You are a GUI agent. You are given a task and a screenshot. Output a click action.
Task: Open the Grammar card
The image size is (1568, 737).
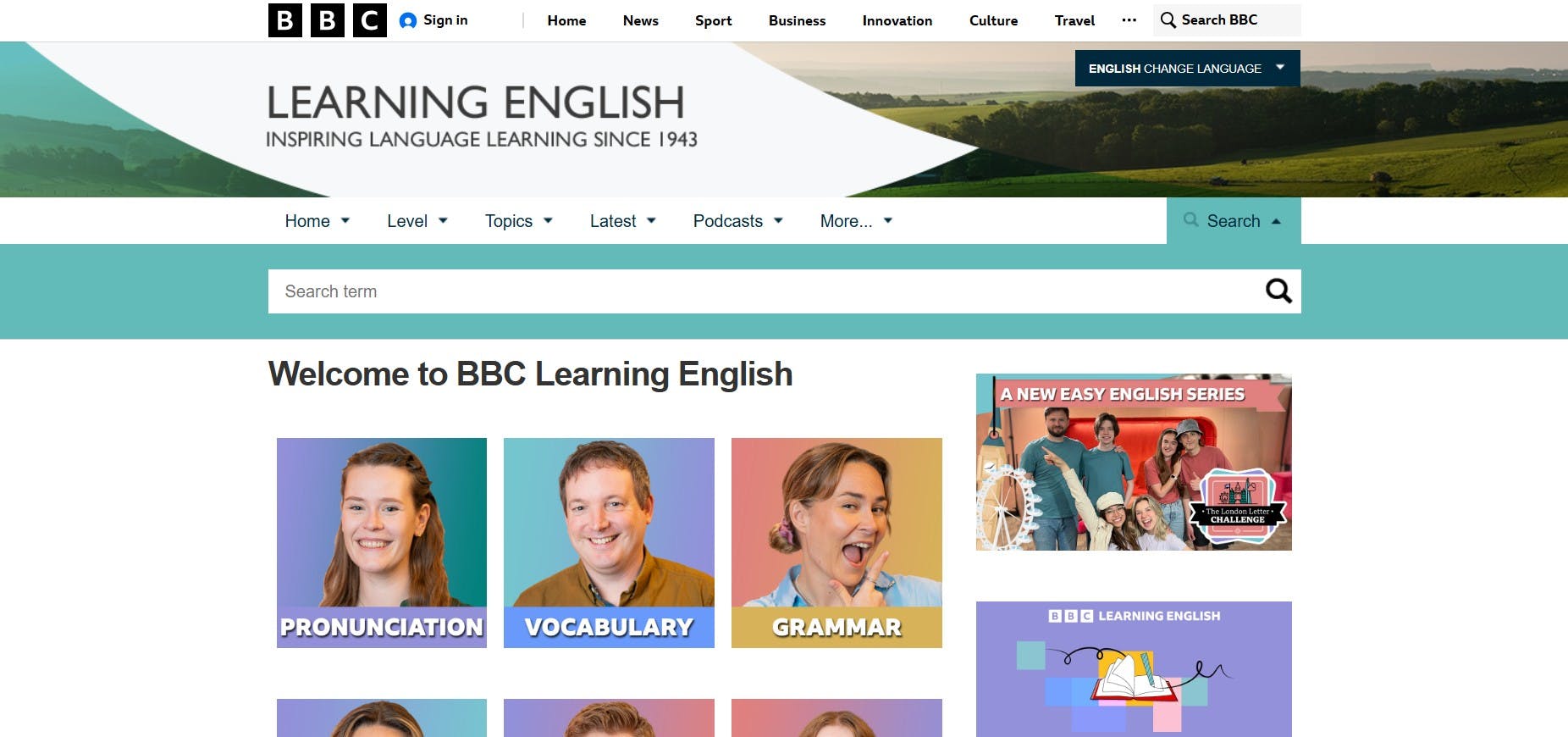(x=836, y=543)
